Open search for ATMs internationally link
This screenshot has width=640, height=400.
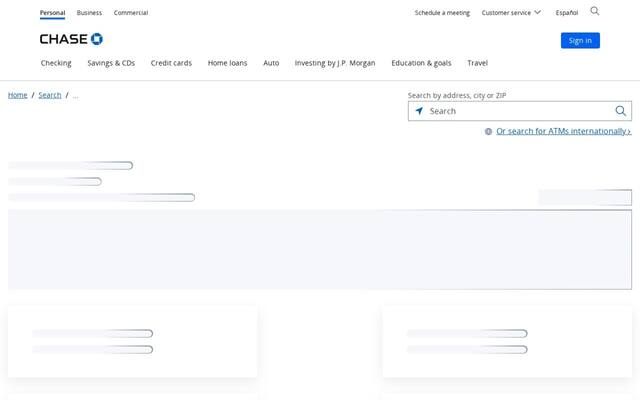click(564, 131)
